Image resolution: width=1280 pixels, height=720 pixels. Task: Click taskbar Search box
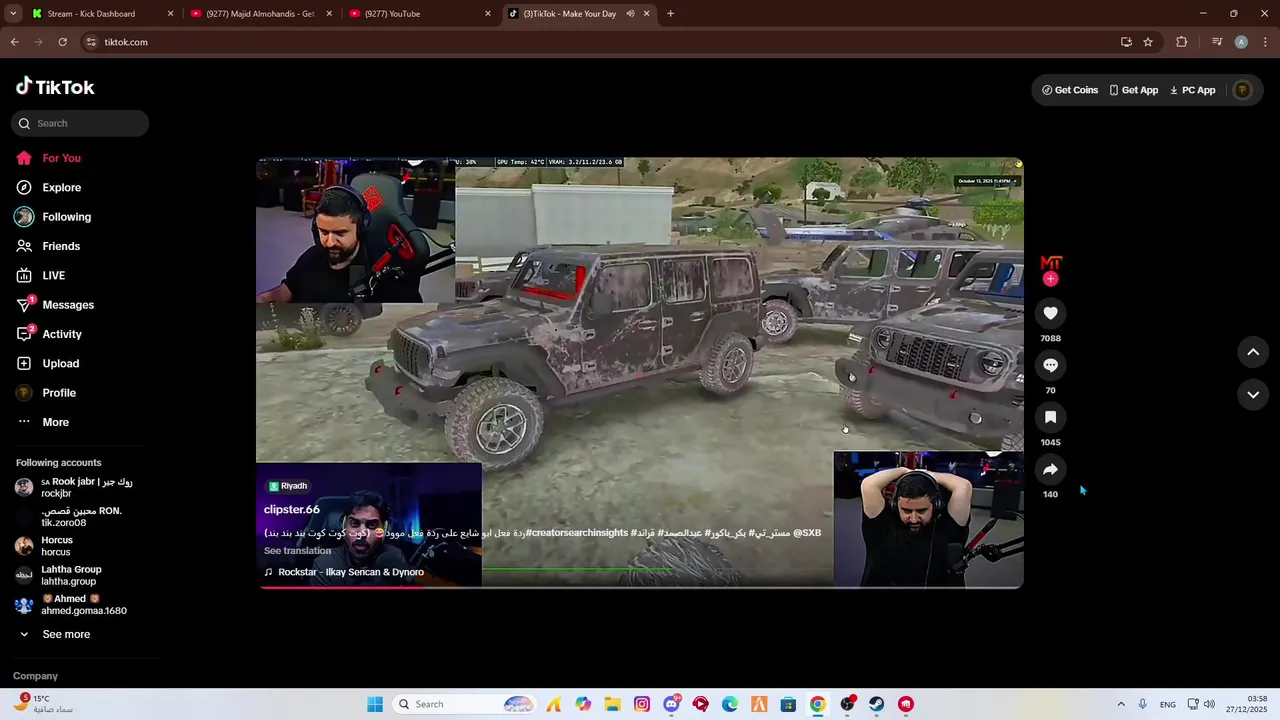(x=465, y=704)
